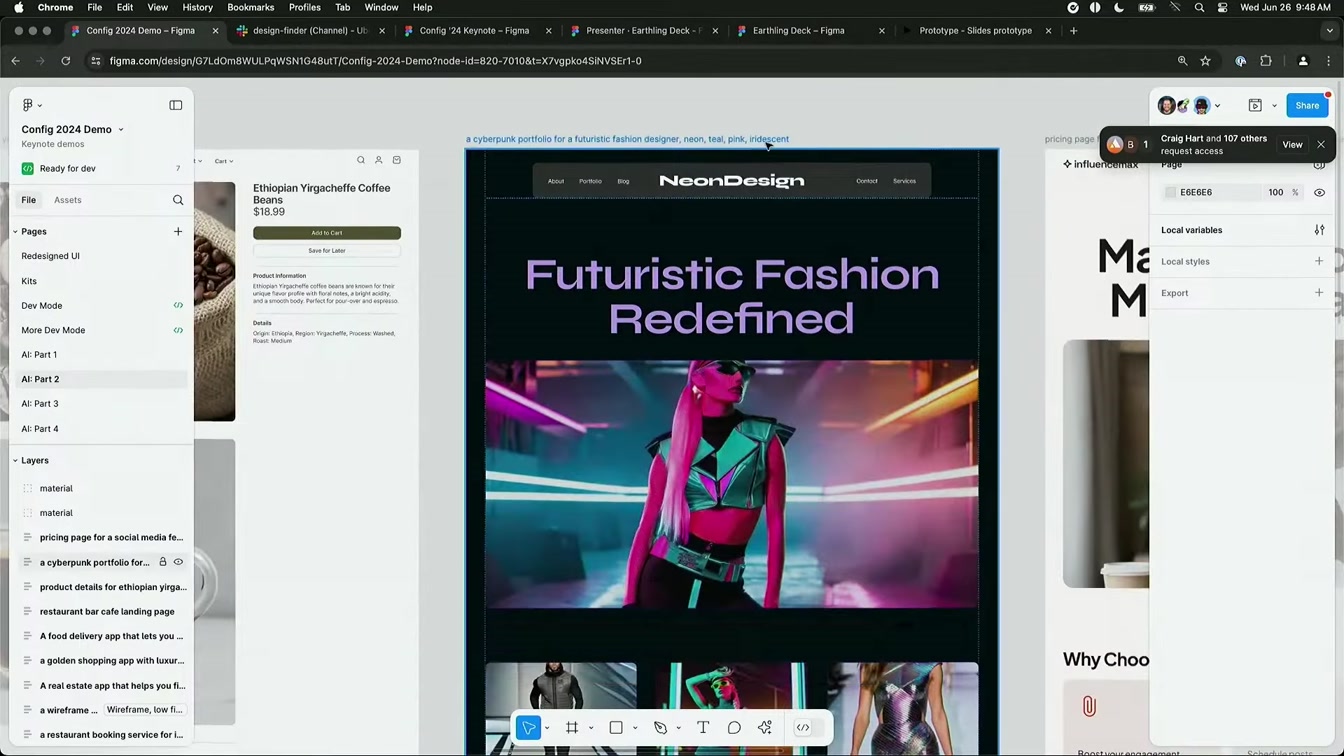
Task: Open the shape tools dropdown arrow
Action: pyautogui.click(x=635, y=729)
